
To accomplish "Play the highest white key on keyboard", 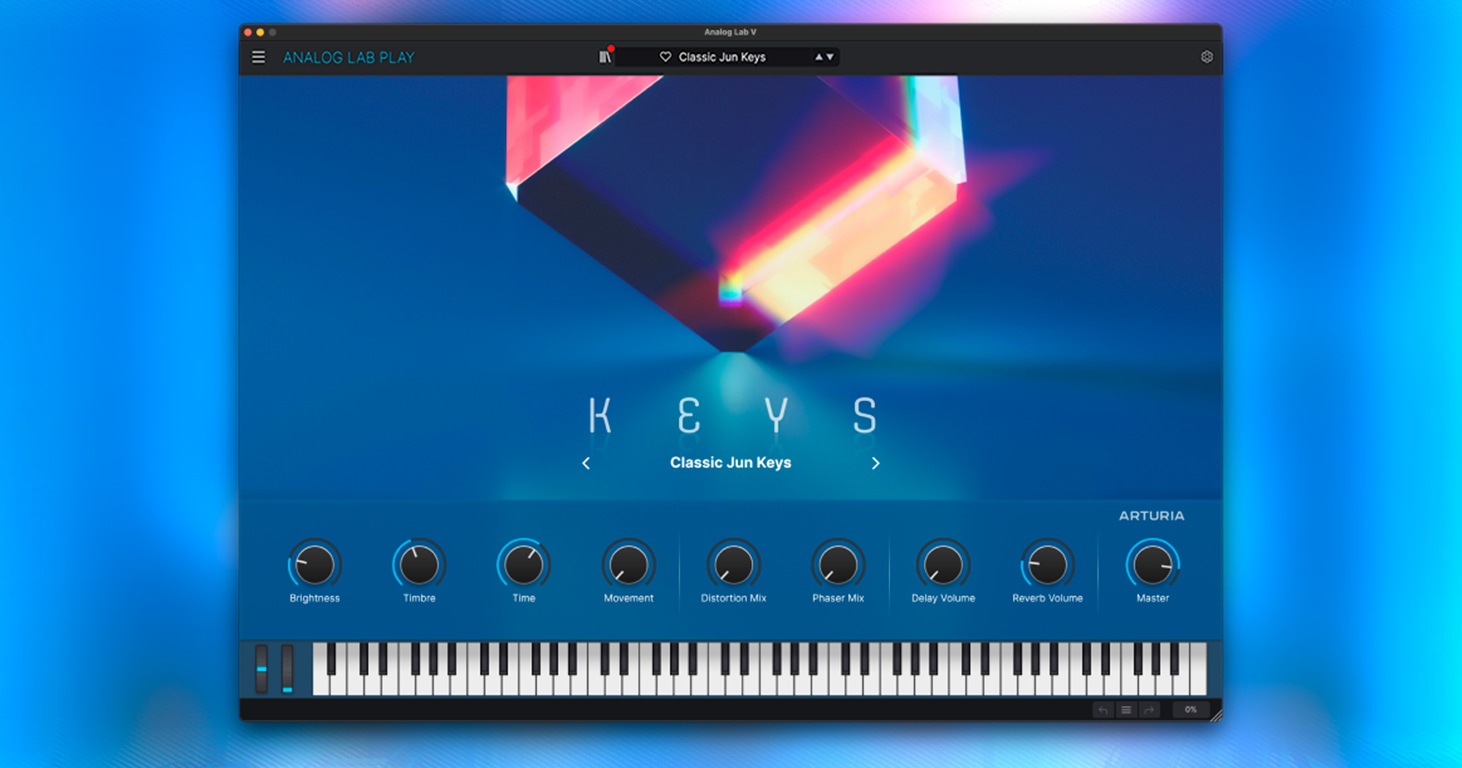I will pos(1198,669).
